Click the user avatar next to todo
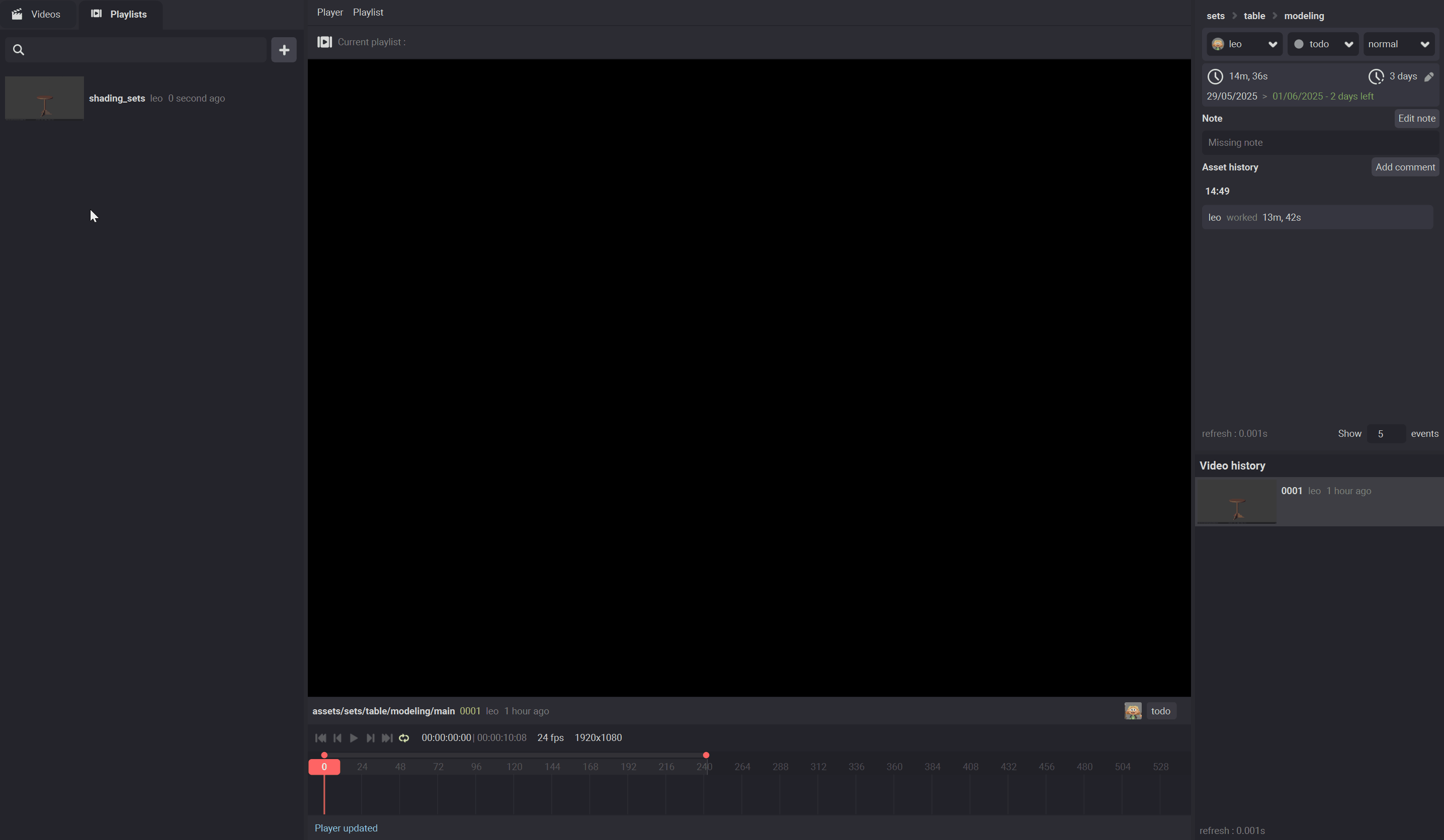The image size is (1444, 840). [1132, 711]
